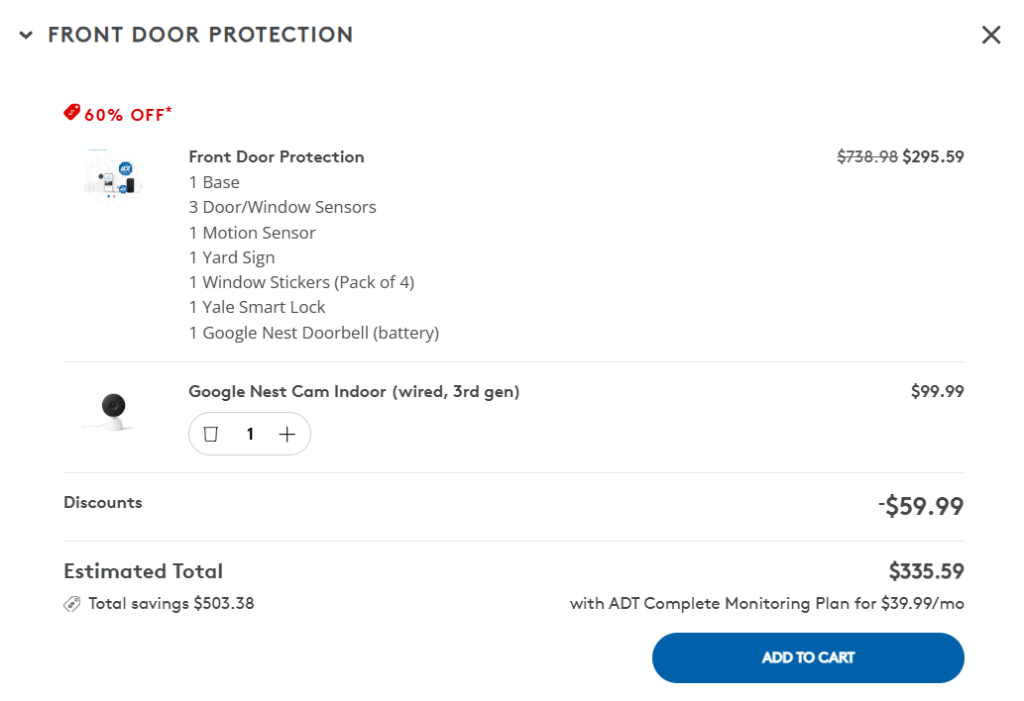The height and width of the screenshot is (701, 1024).
Task: Click the Nest Cam quantity number
Action: click(x=250, y=434)
